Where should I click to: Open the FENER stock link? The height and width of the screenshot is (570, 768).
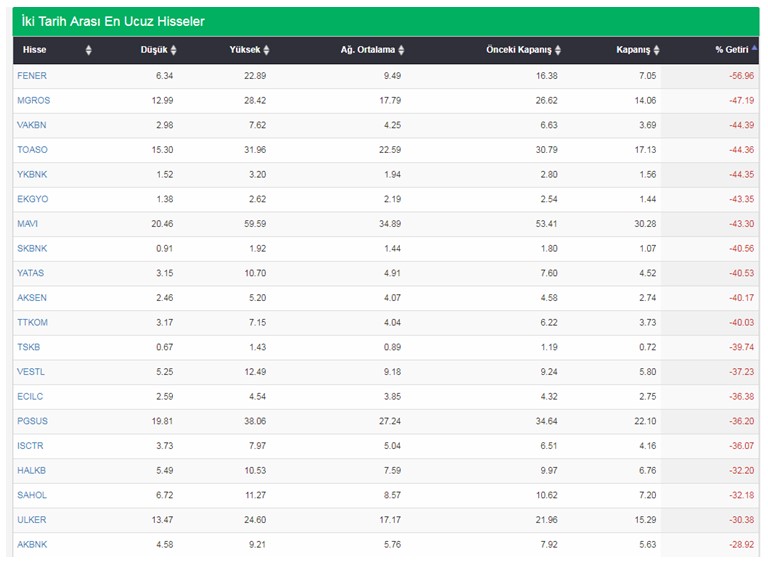pyautogui.click(x=32, y=76)
